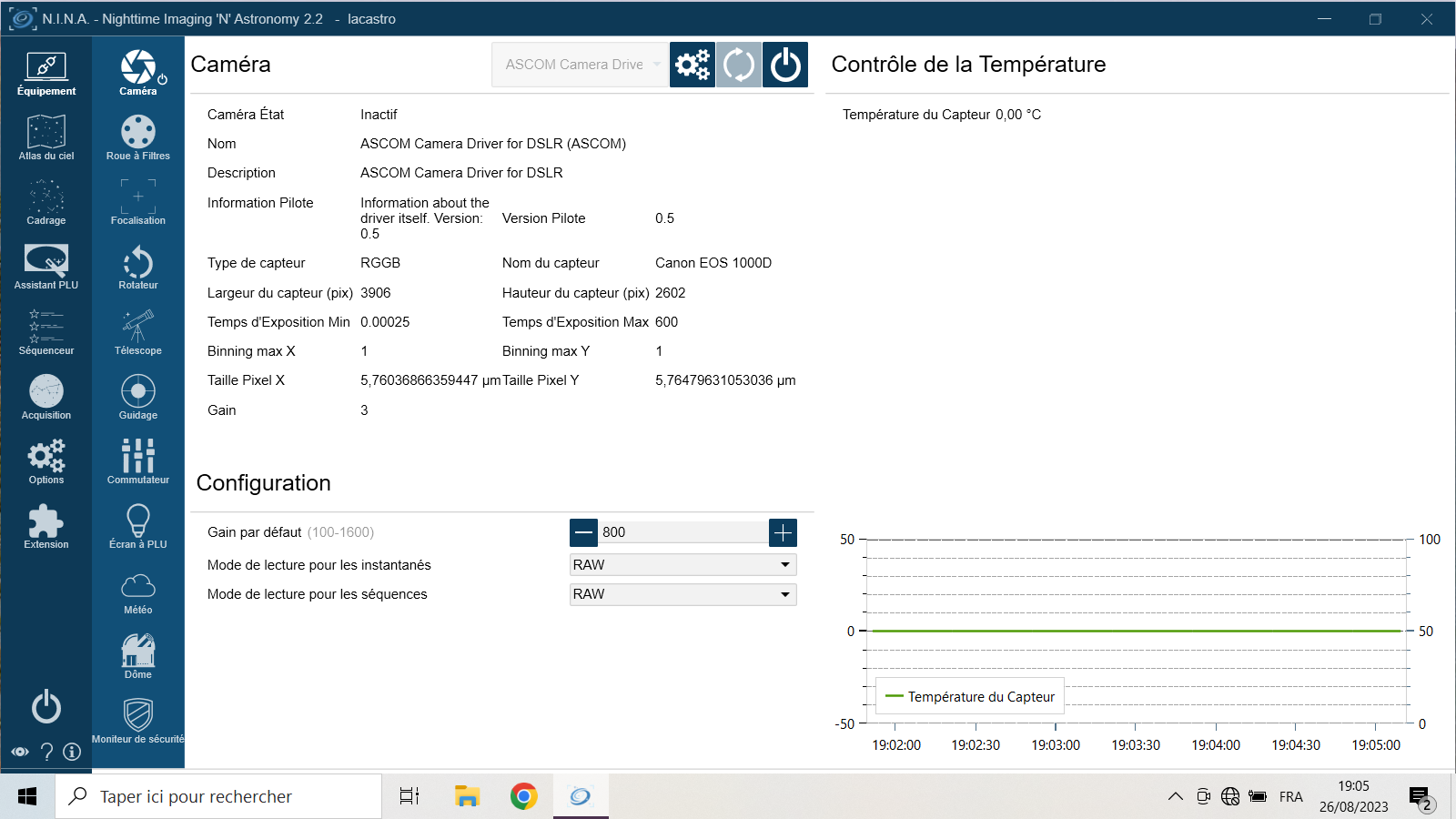Open the Télescope equipment section
The width and height of the screenshot is (1456, 819).
point(137,332)
